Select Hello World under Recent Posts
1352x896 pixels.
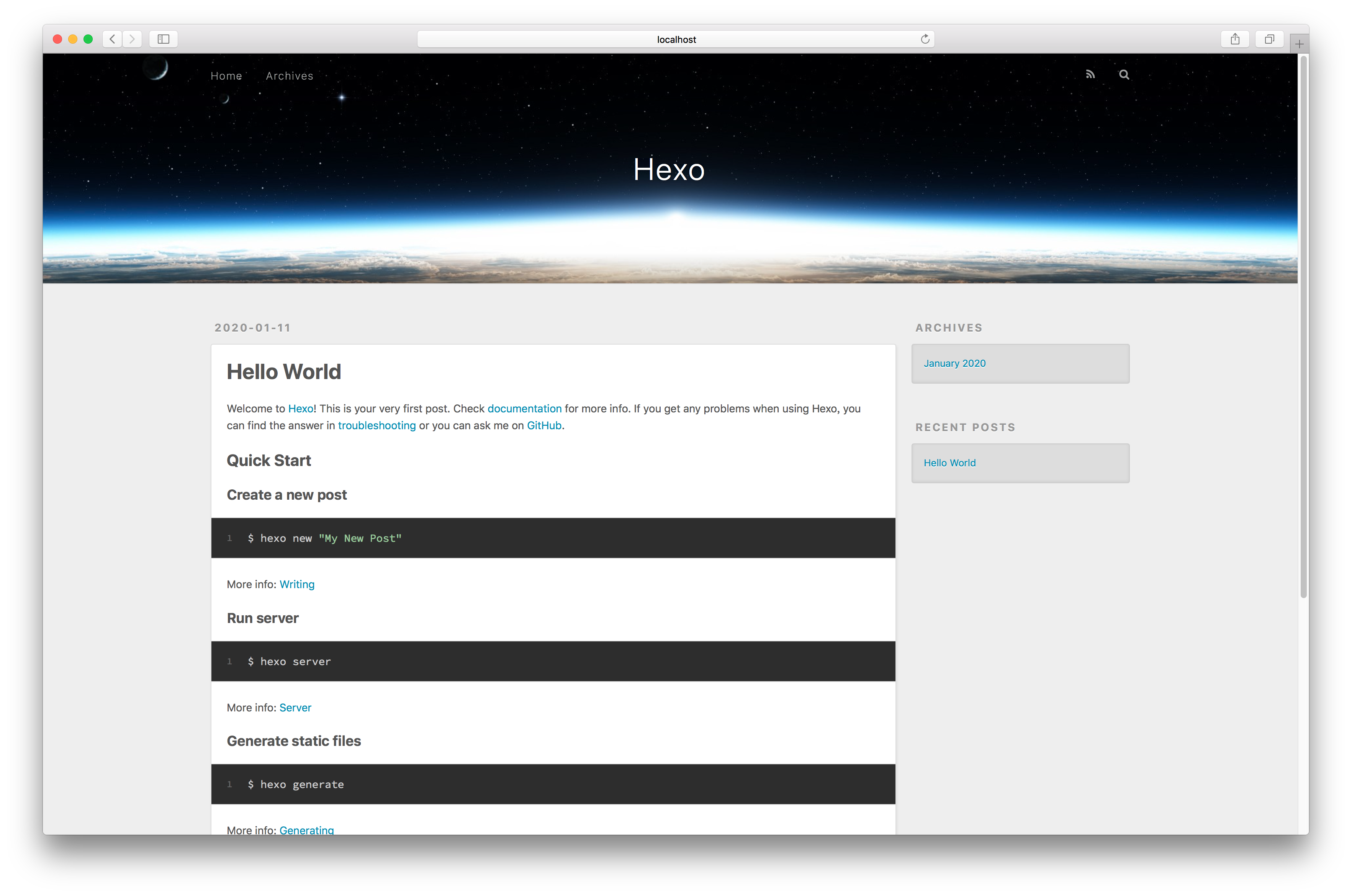(x=949, y=463)
